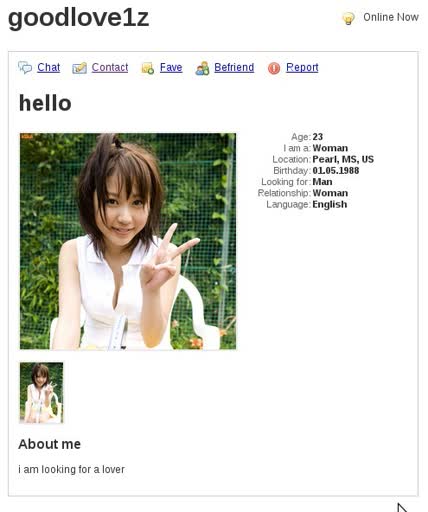Select the small photo thumbnail
The image size is (428, 512).
point(41,393)
